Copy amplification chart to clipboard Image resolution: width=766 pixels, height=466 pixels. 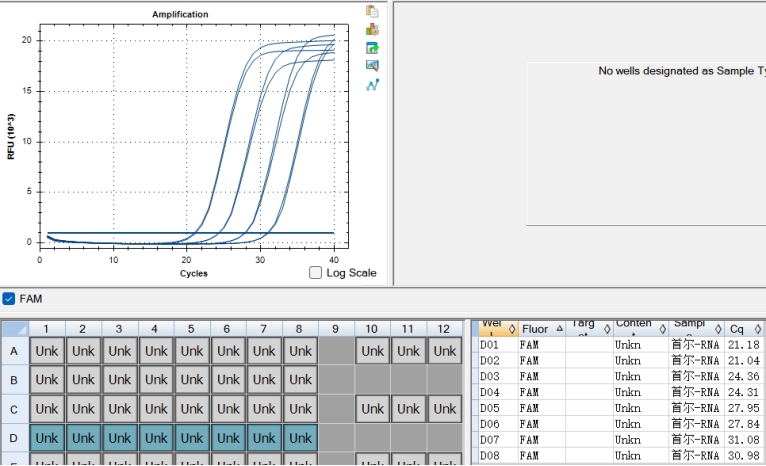coord(372,11)
